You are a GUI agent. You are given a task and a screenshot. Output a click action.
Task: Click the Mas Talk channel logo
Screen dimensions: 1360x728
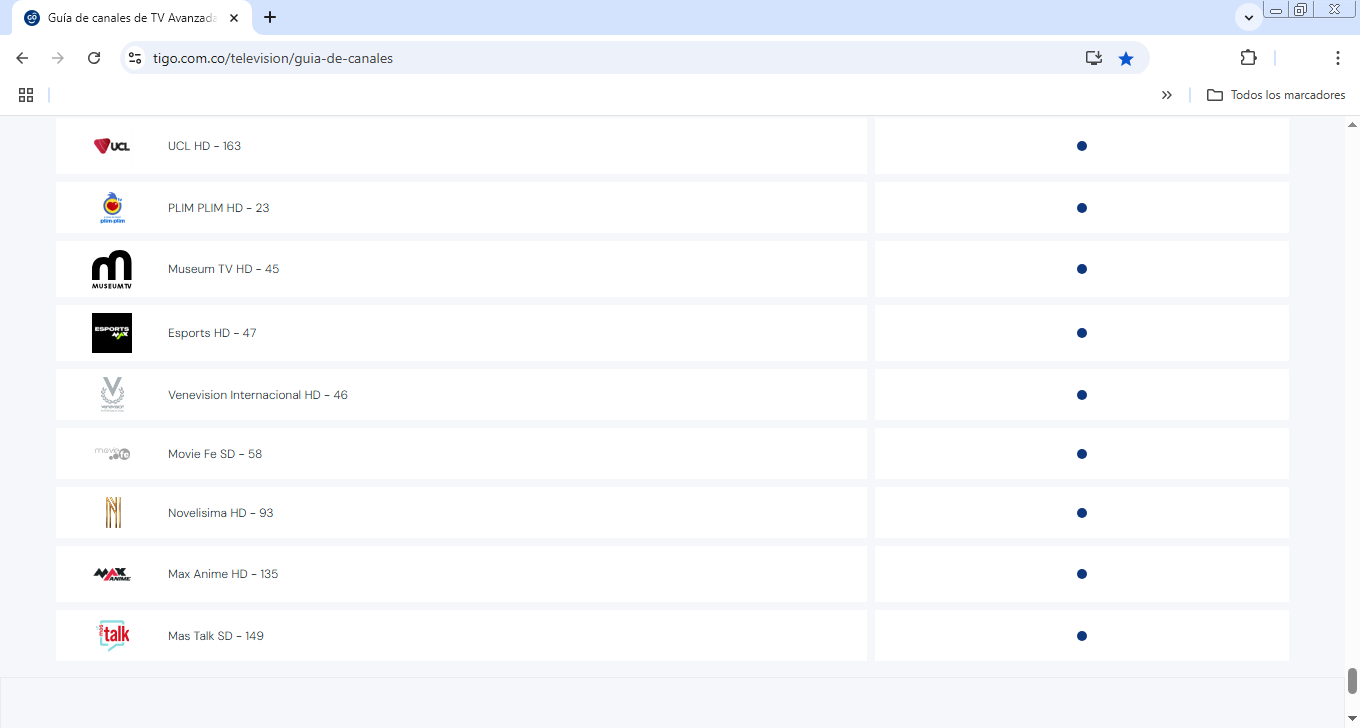pyautogui.click(x=113, y=636)
